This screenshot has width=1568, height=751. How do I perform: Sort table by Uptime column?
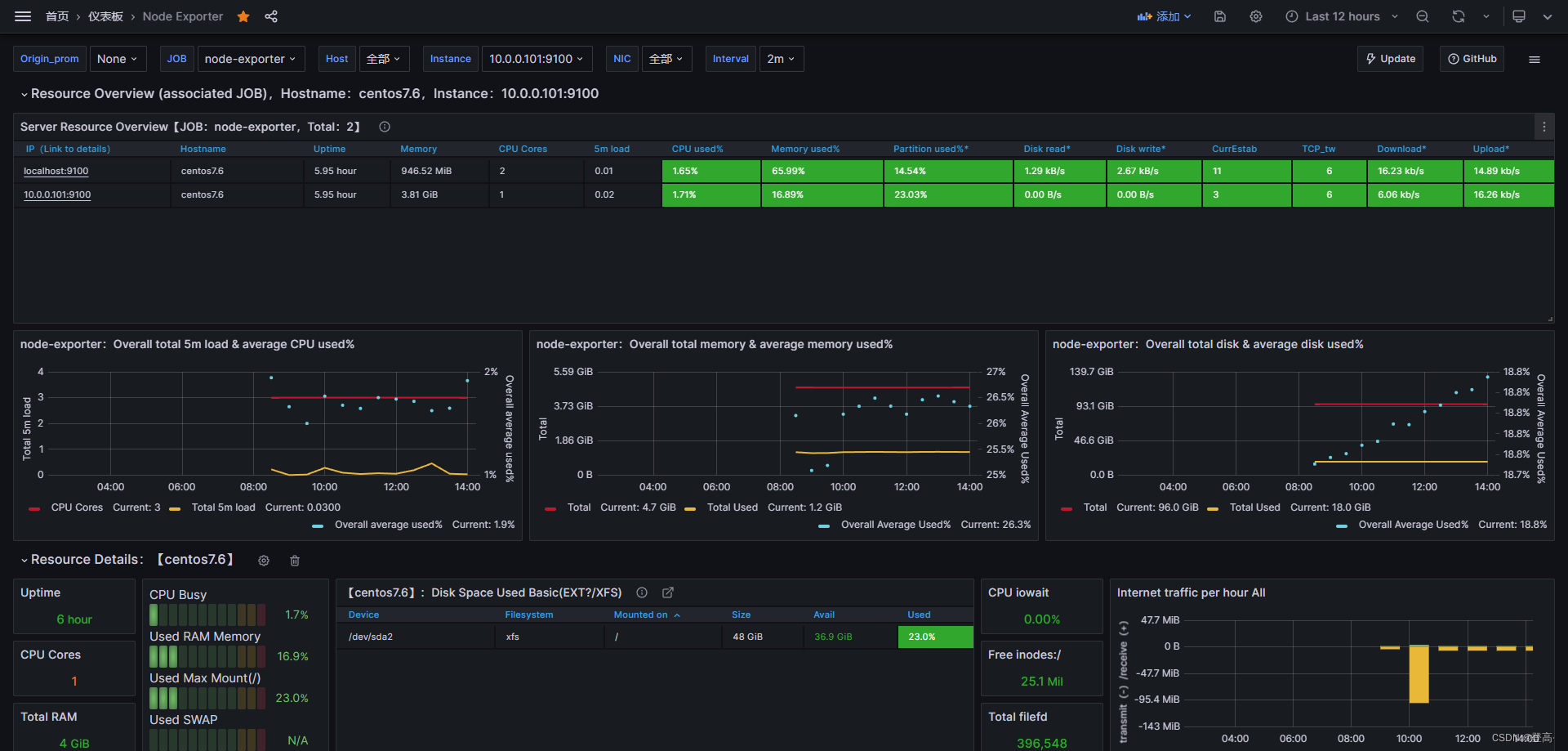tap(329, 149)
